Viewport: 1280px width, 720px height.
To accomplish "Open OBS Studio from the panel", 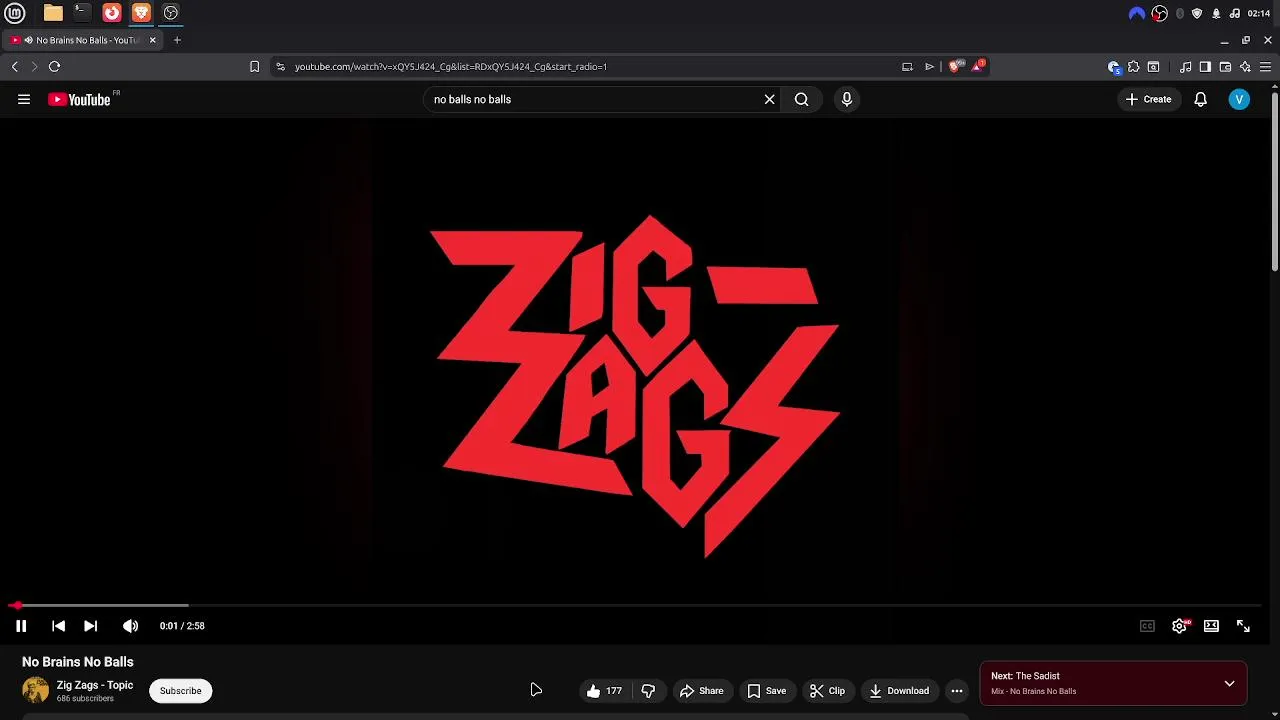I will coord(171,13).
